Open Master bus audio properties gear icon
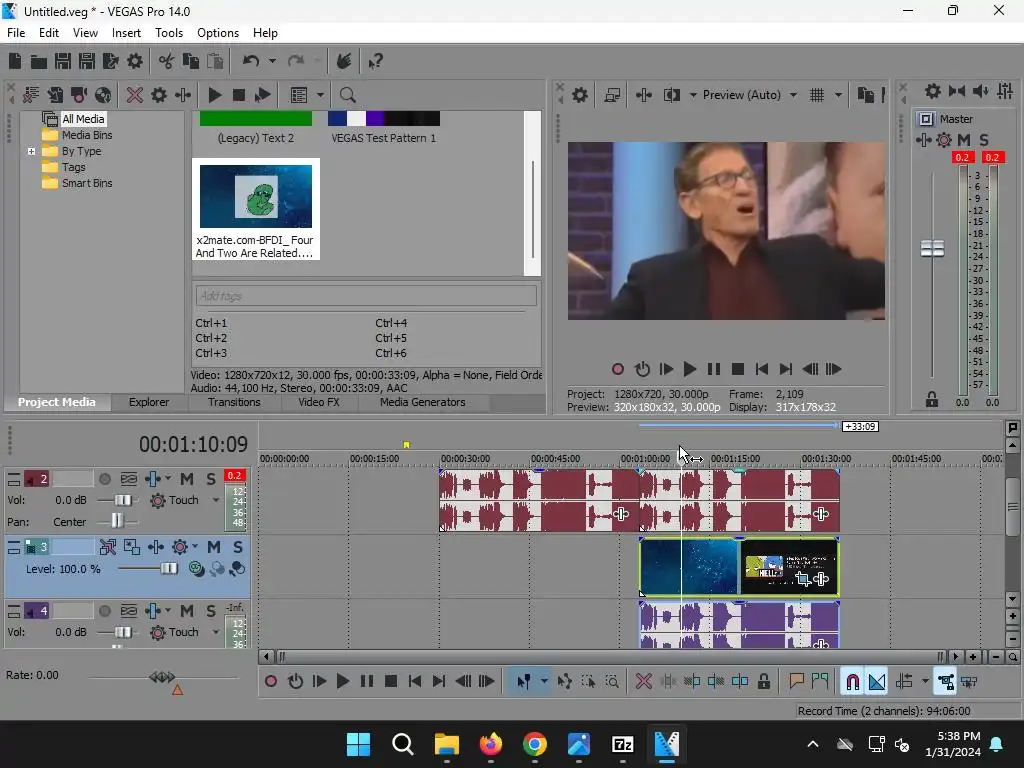Screen dimensions: 1024x768 [933, 91]
